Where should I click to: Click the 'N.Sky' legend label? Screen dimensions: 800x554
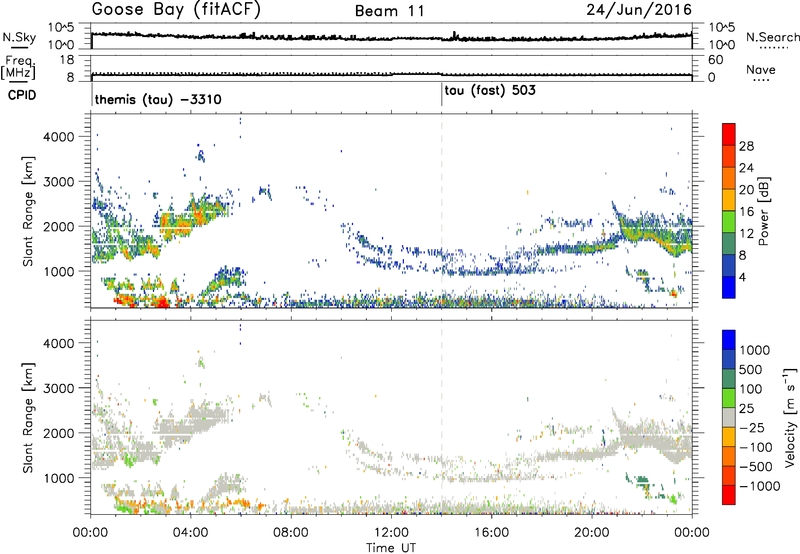[x=19, y=37]
